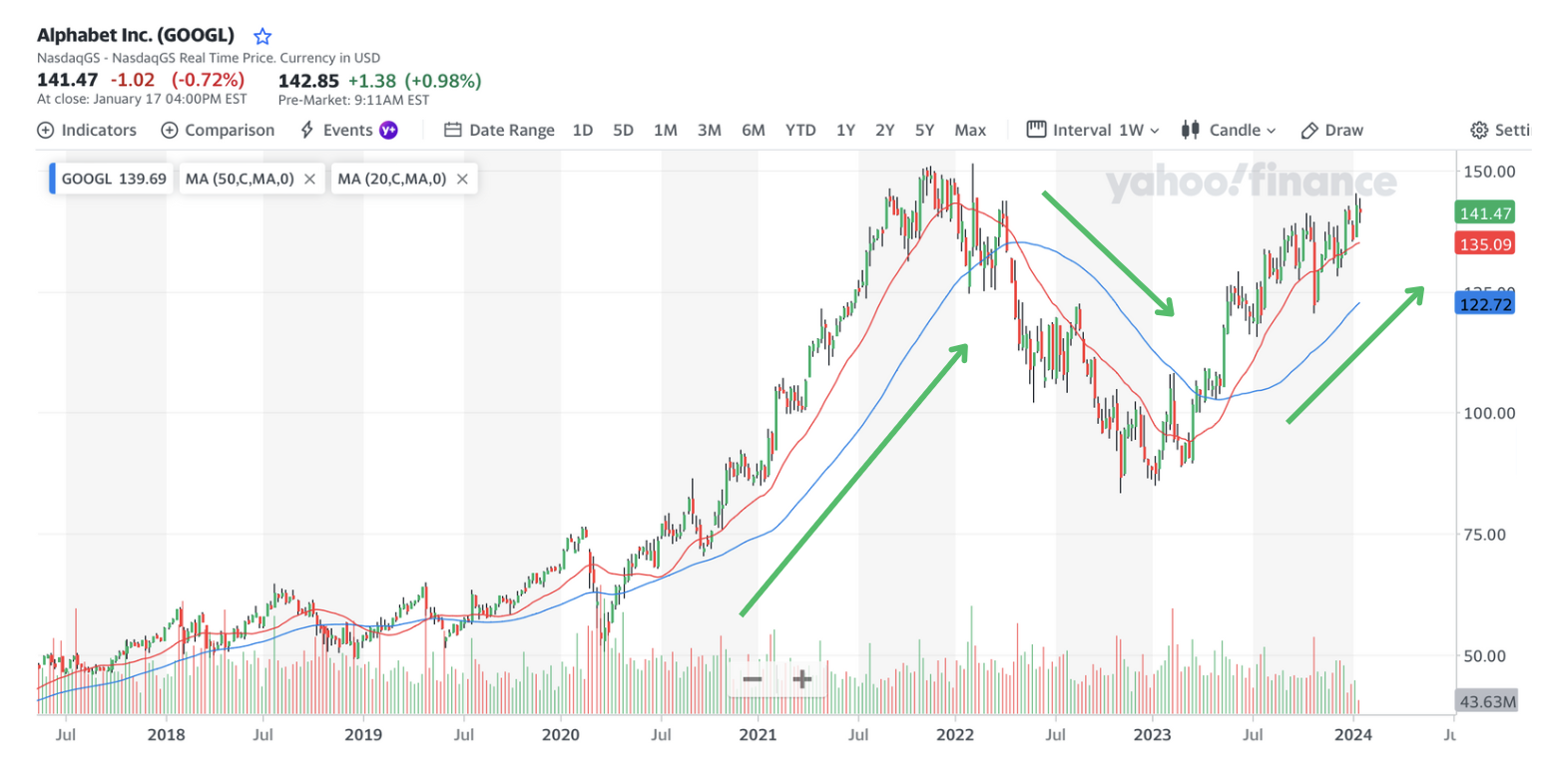The width and height of the screenshot is (1547, 784).
Task: Select the 1D range
Action: pos(583,130)
